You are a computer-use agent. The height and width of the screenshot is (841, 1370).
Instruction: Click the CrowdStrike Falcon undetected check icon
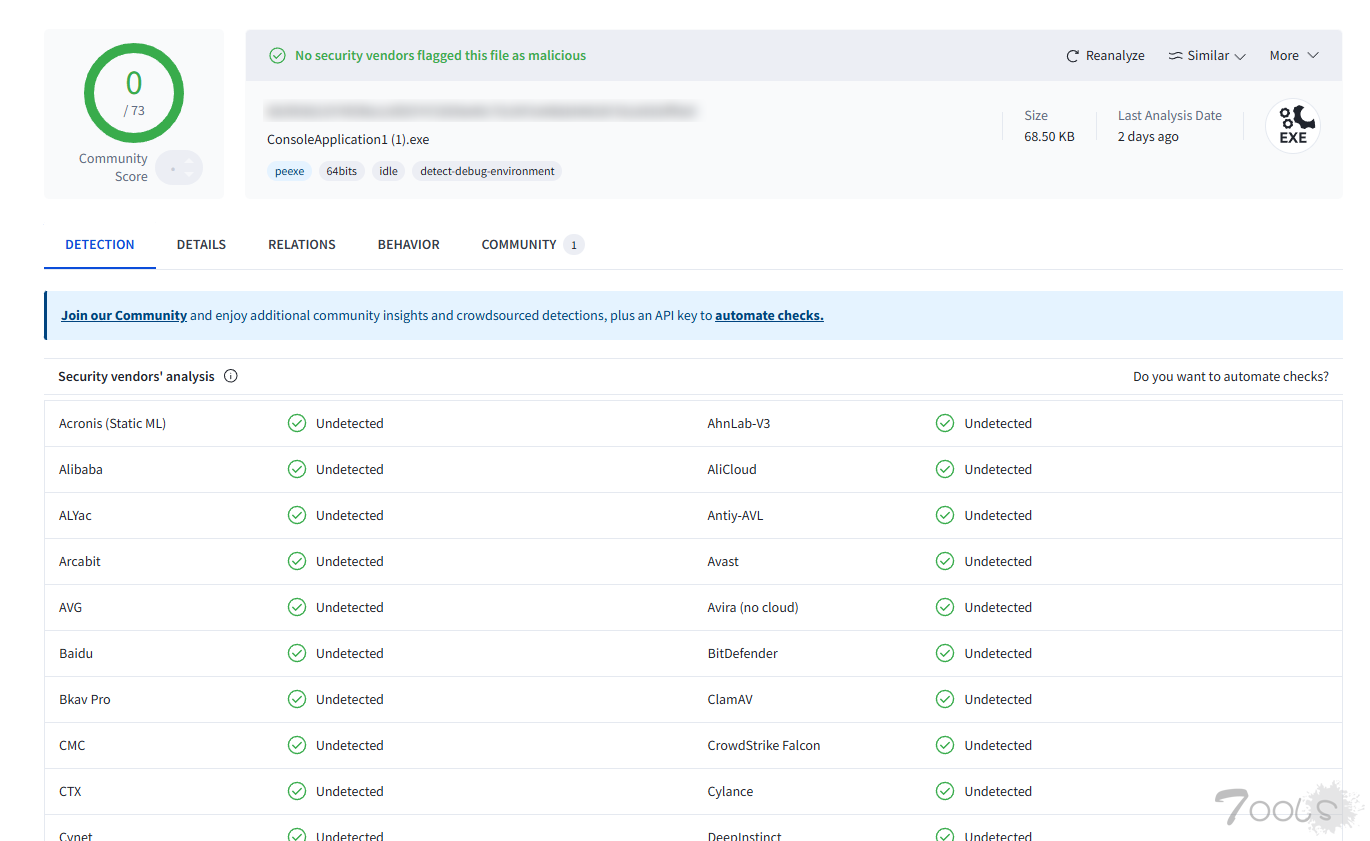click(x=945, y=745)
